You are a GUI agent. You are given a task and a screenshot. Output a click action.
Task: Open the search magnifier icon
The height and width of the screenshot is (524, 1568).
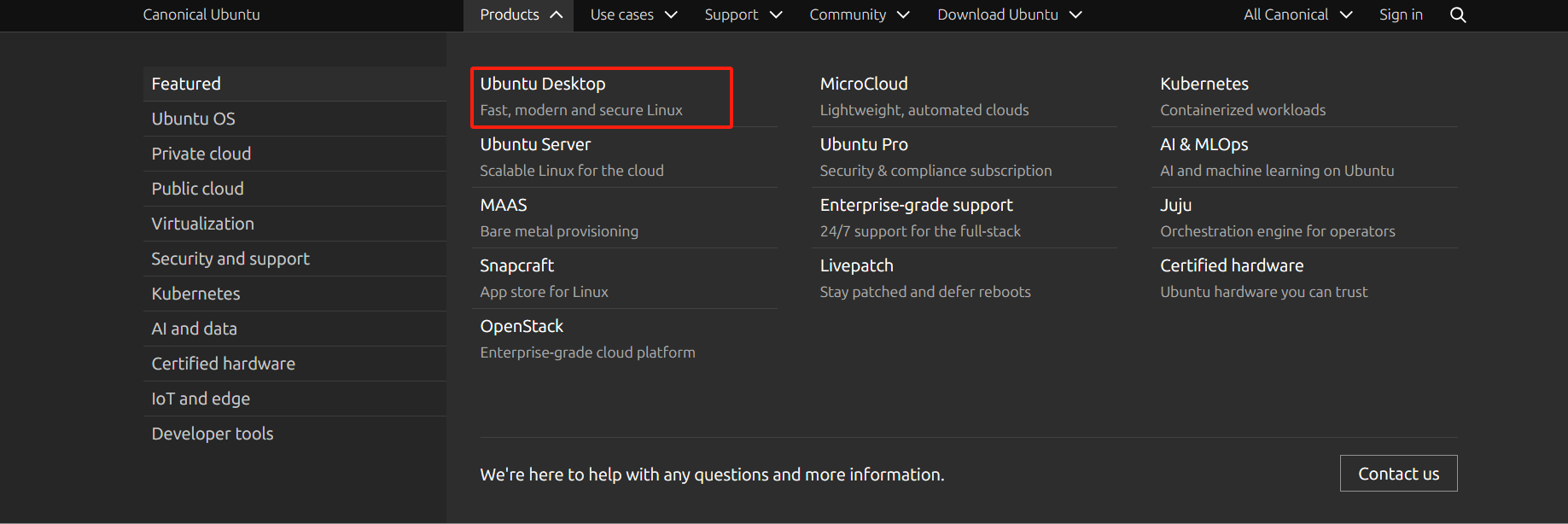tap(1458, 15)
